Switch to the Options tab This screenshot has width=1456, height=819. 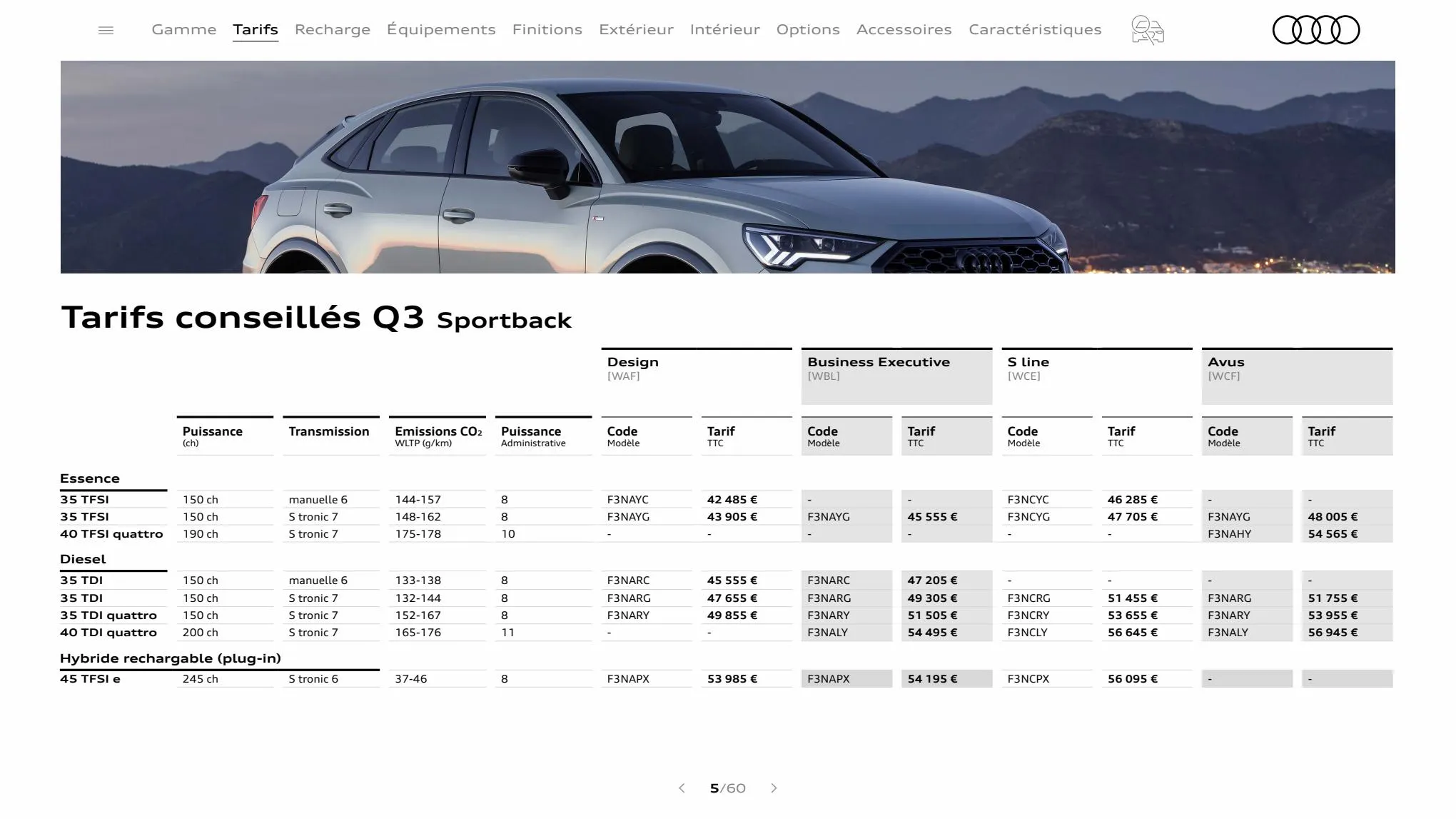[808, 29]
